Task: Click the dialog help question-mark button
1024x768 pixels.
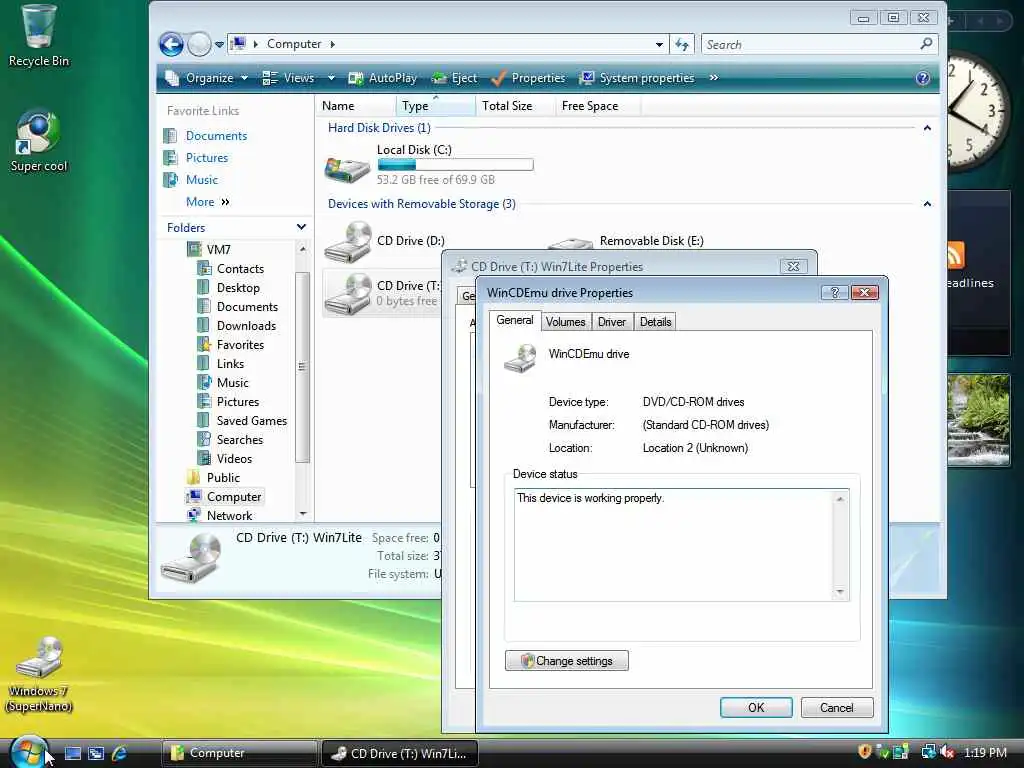Action: (x=835, y=292)
